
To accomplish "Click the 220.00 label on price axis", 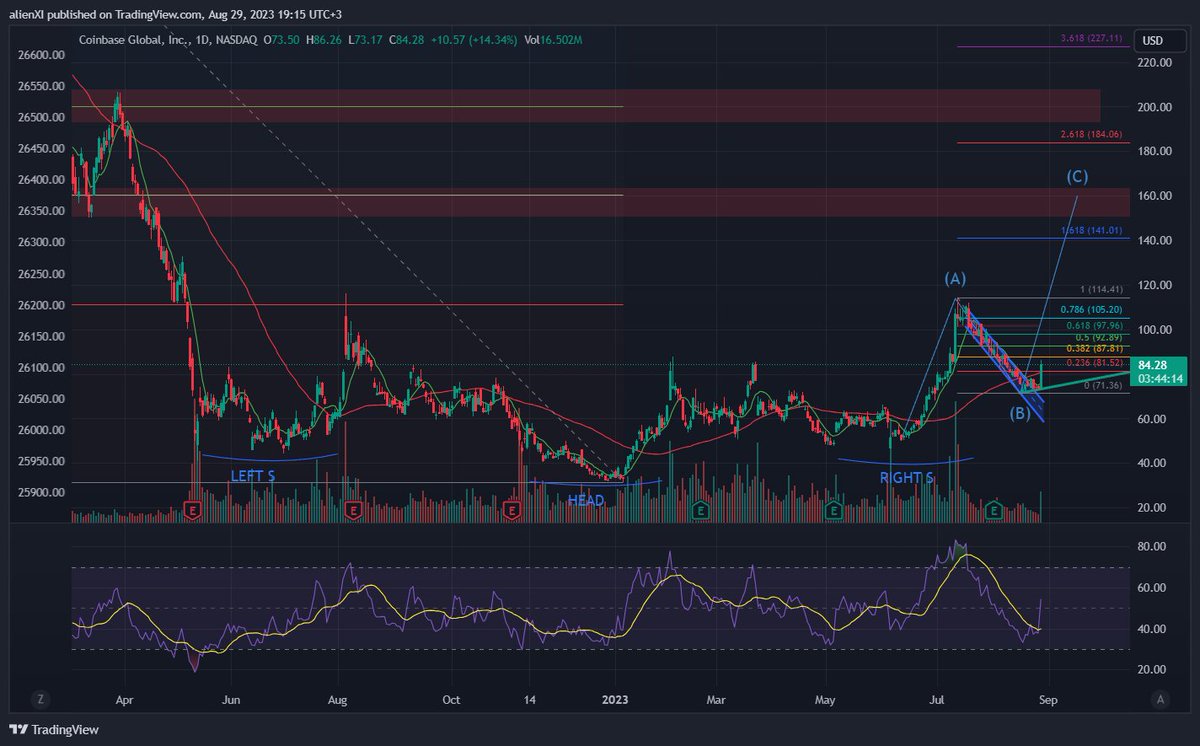I will (x=1153, y=62).
